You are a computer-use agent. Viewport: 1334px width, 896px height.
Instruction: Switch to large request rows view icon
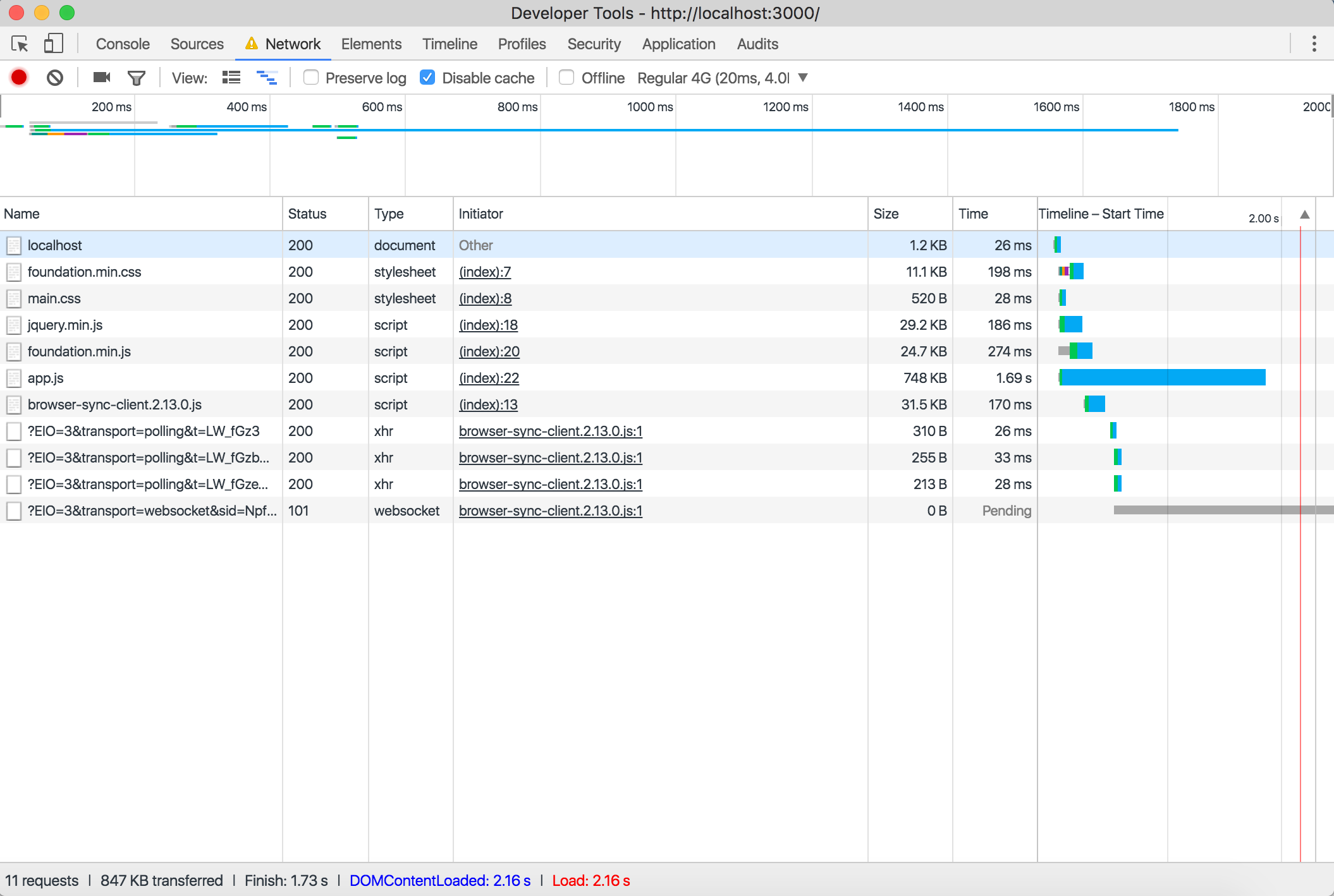point(231,78)
